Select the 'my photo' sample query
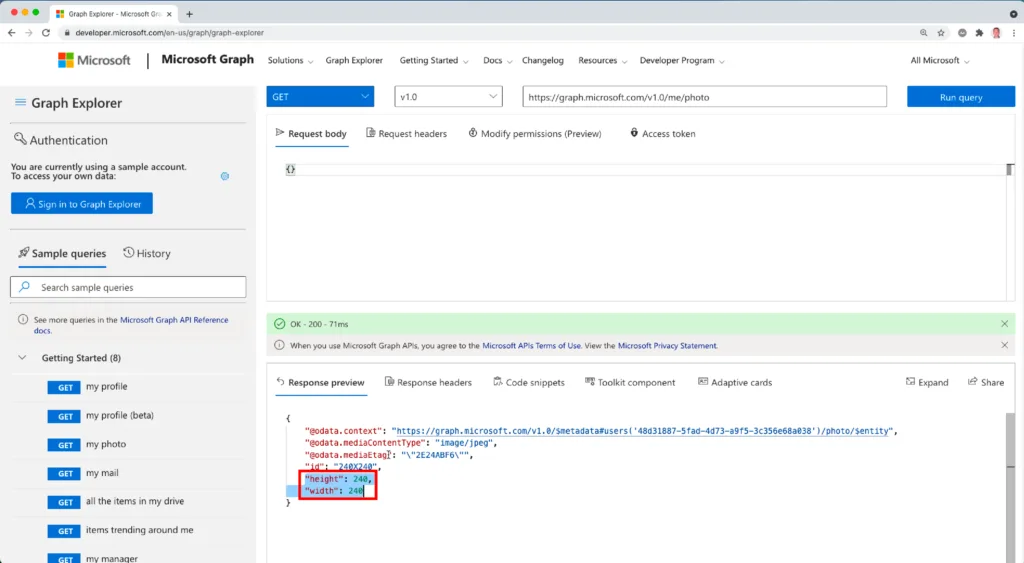This screenshot has height=563, width=1024. pyautogui.click(x=105, y=444)
